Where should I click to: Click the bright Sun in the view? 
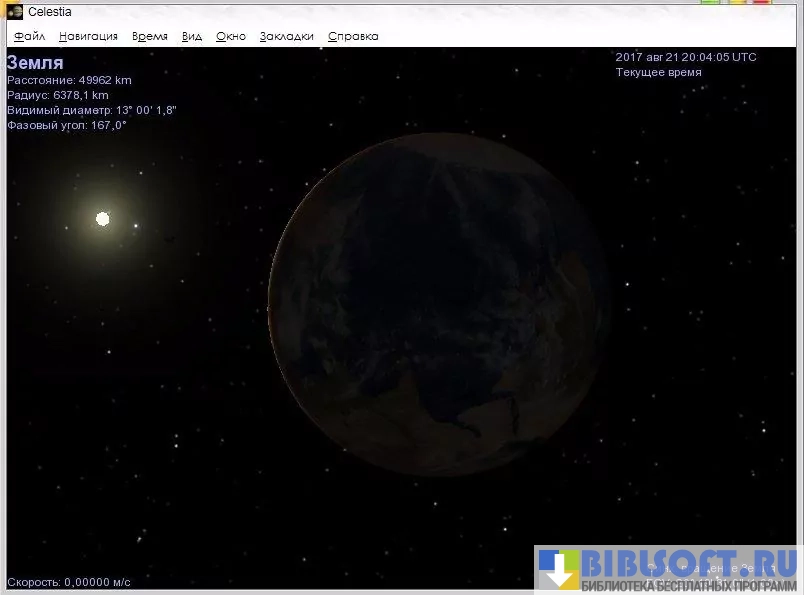pyautogui.click(x=102, y=218)
